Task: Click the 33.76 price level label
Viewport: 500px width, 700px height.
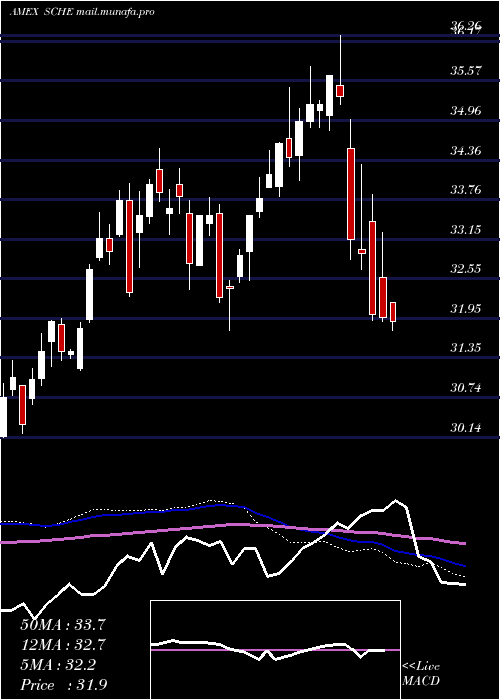Action: (x=466, y=190)
